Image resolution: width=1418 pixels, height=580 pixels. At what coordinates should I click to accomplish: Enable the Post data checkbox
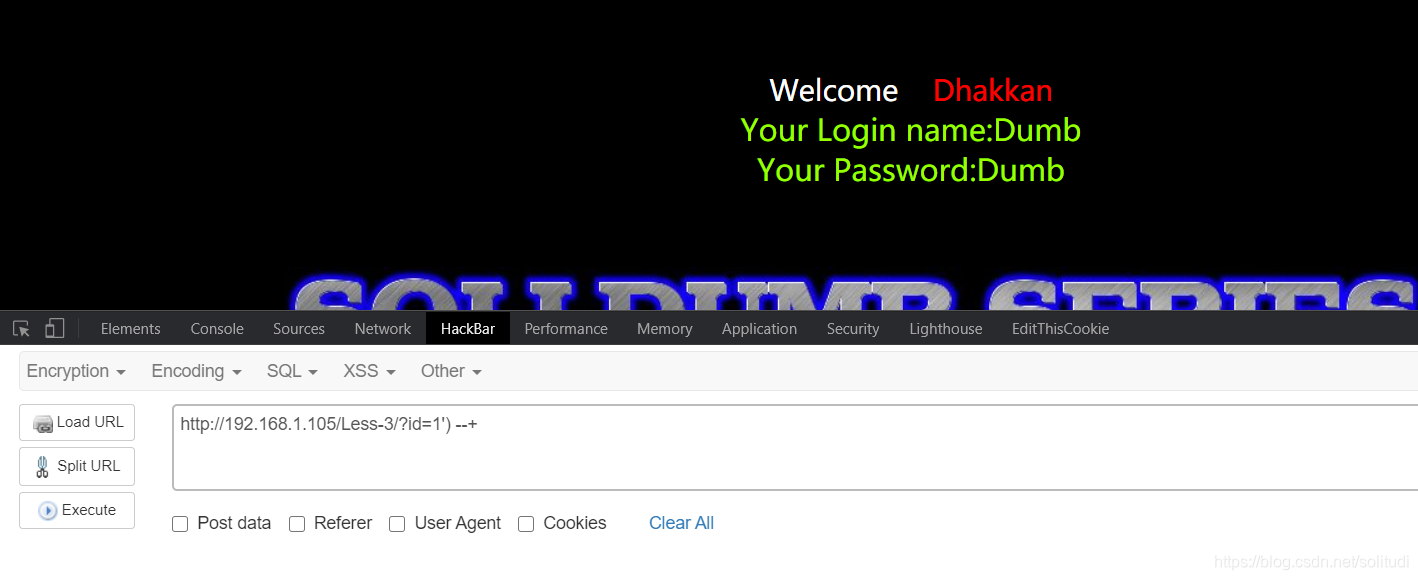pos(180,524)
